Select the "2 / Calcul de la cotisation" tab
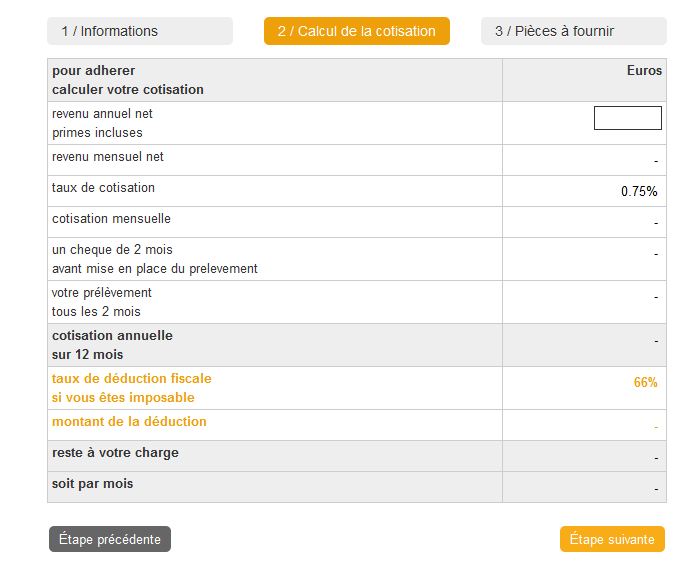 coord(357,31)
